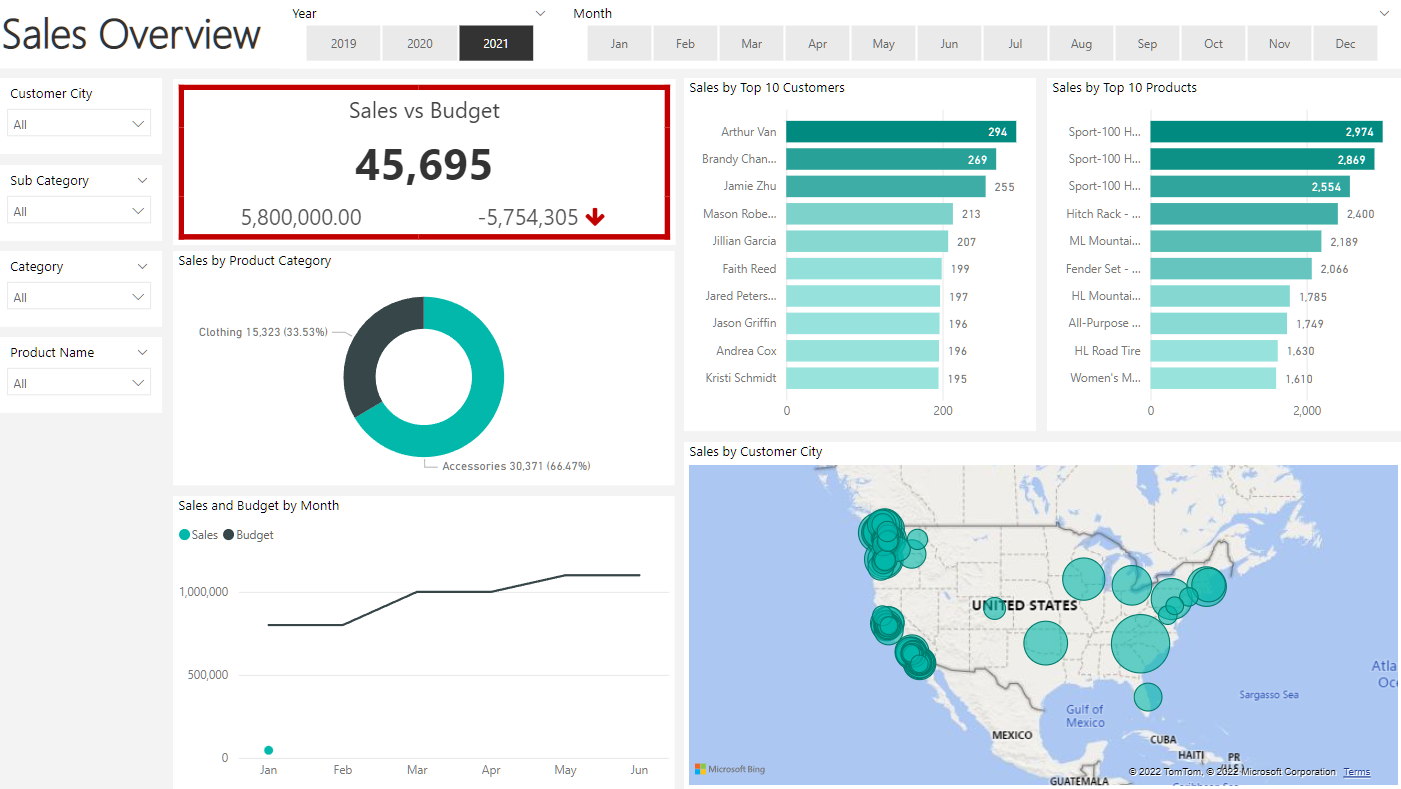The height and width of the screenshot is (789, 1401).
Task: Click the Sales by Top 10 Products title
Action: click(x=1125, y=88)
